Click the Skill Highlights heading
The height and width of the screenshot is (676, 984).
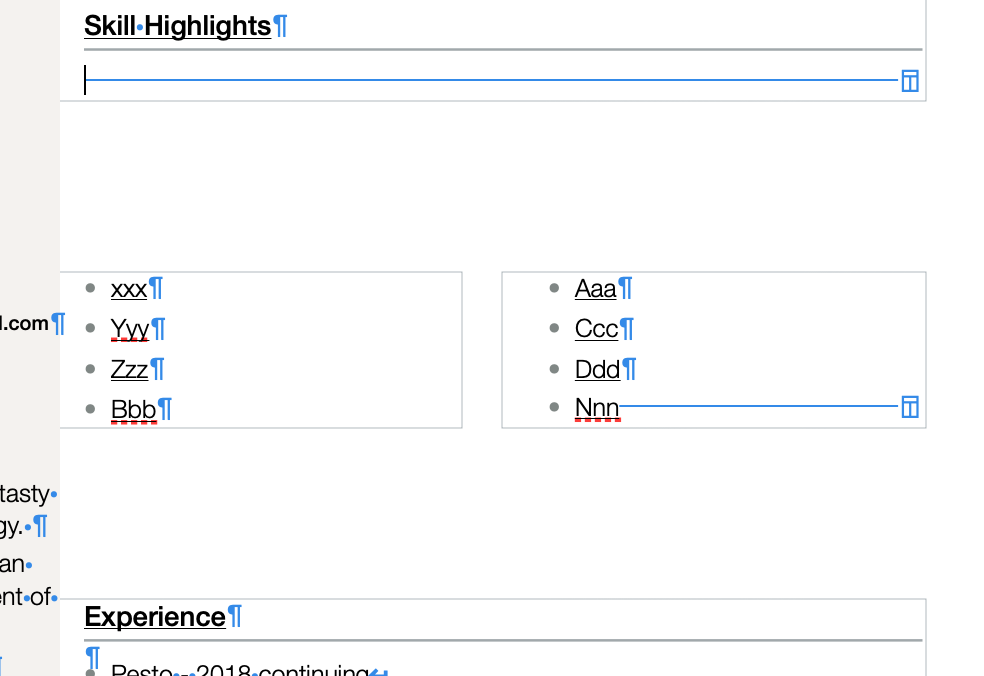point(177,26)
